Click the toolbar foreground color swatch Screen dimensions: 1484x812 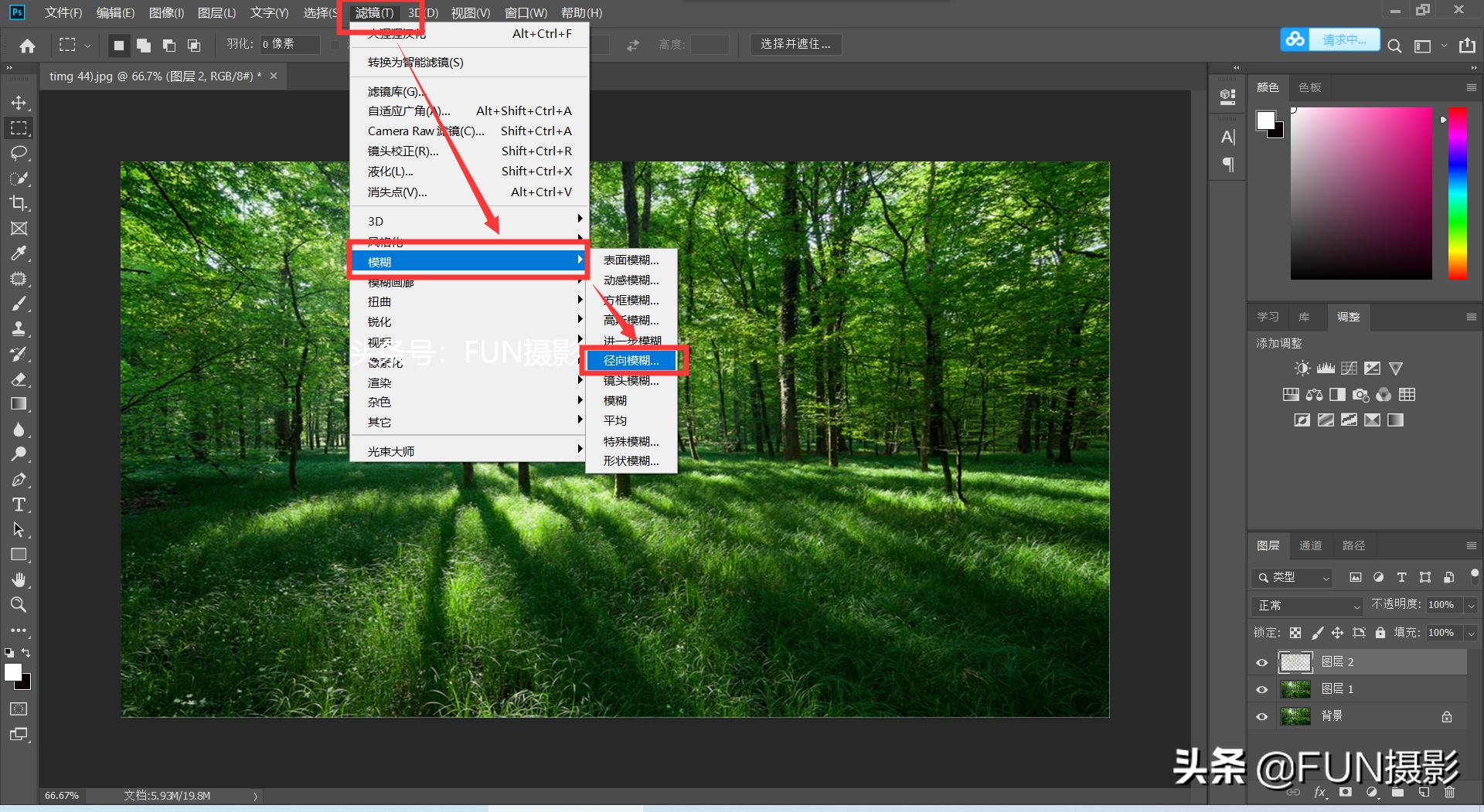(13, 672)
